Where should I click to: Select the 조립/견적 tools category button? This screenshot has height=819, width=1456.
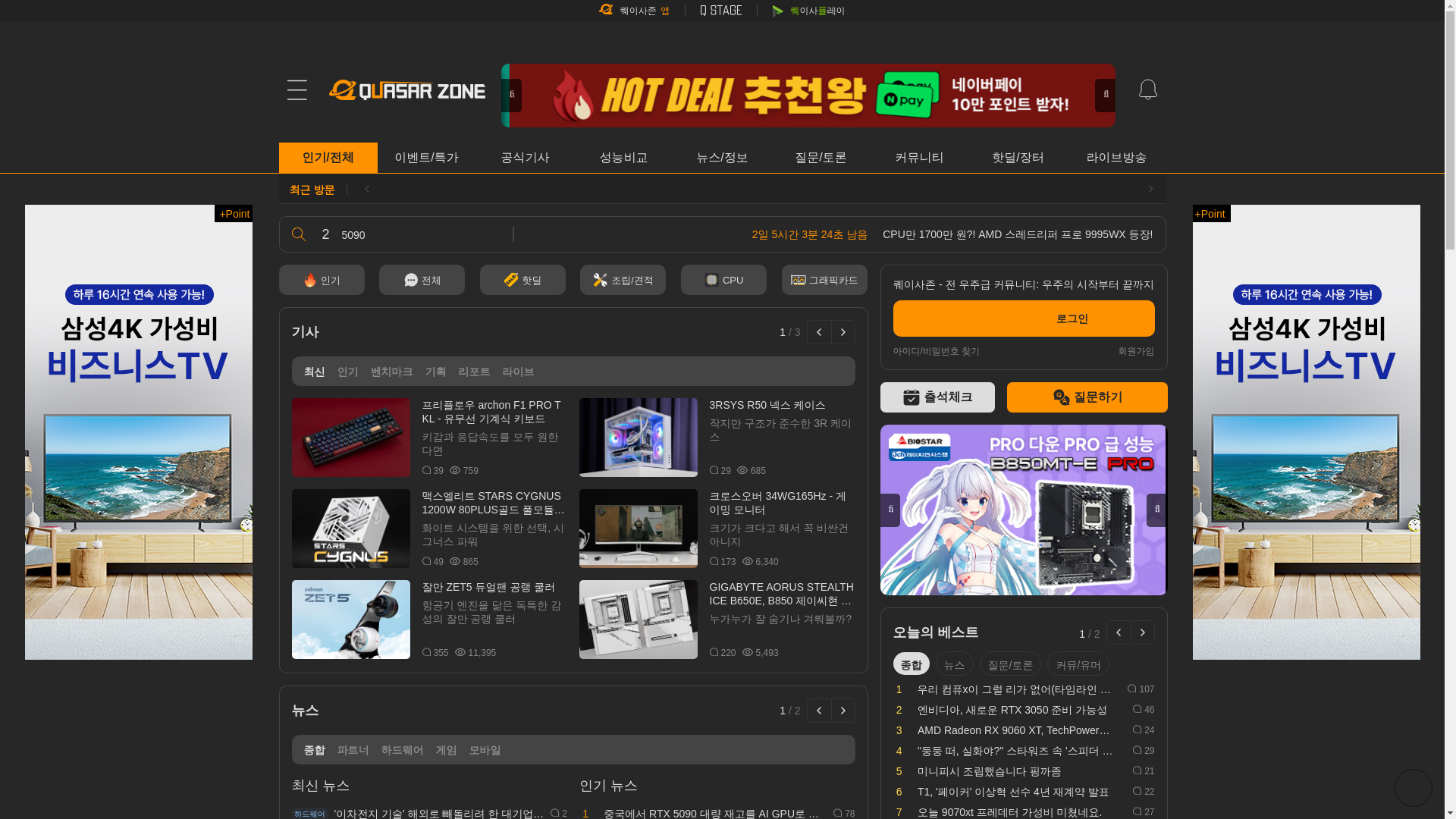point(623,280)
